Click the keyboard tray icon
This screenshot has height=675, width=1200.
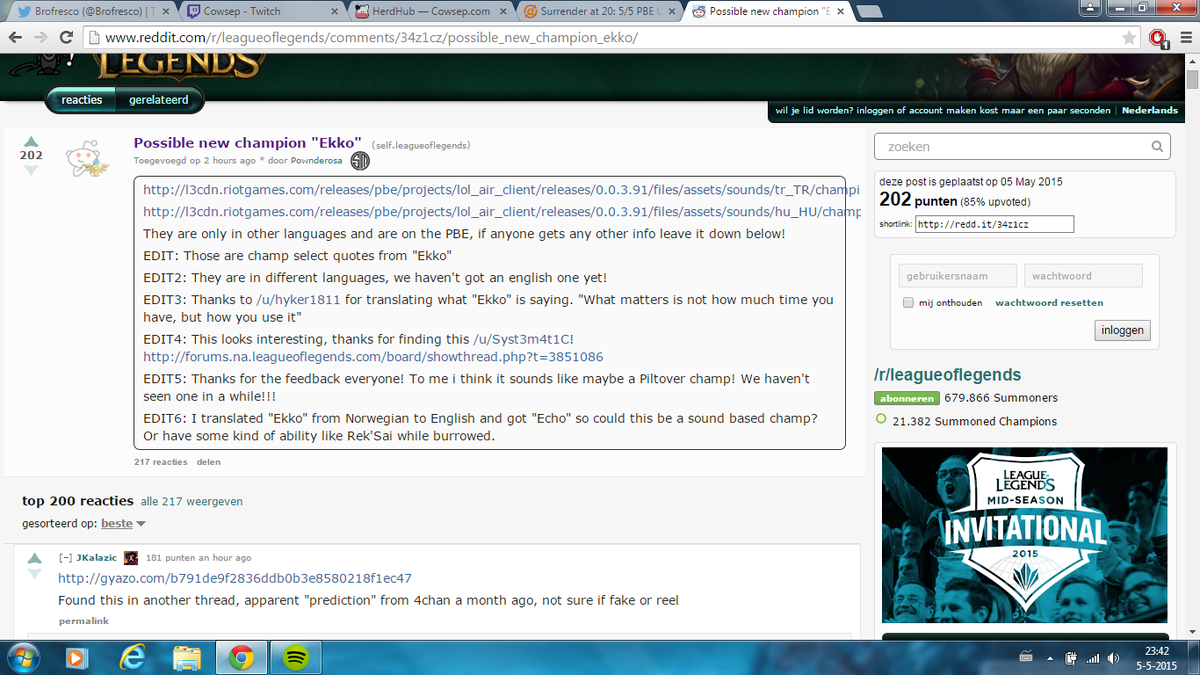click(1025, 658)
